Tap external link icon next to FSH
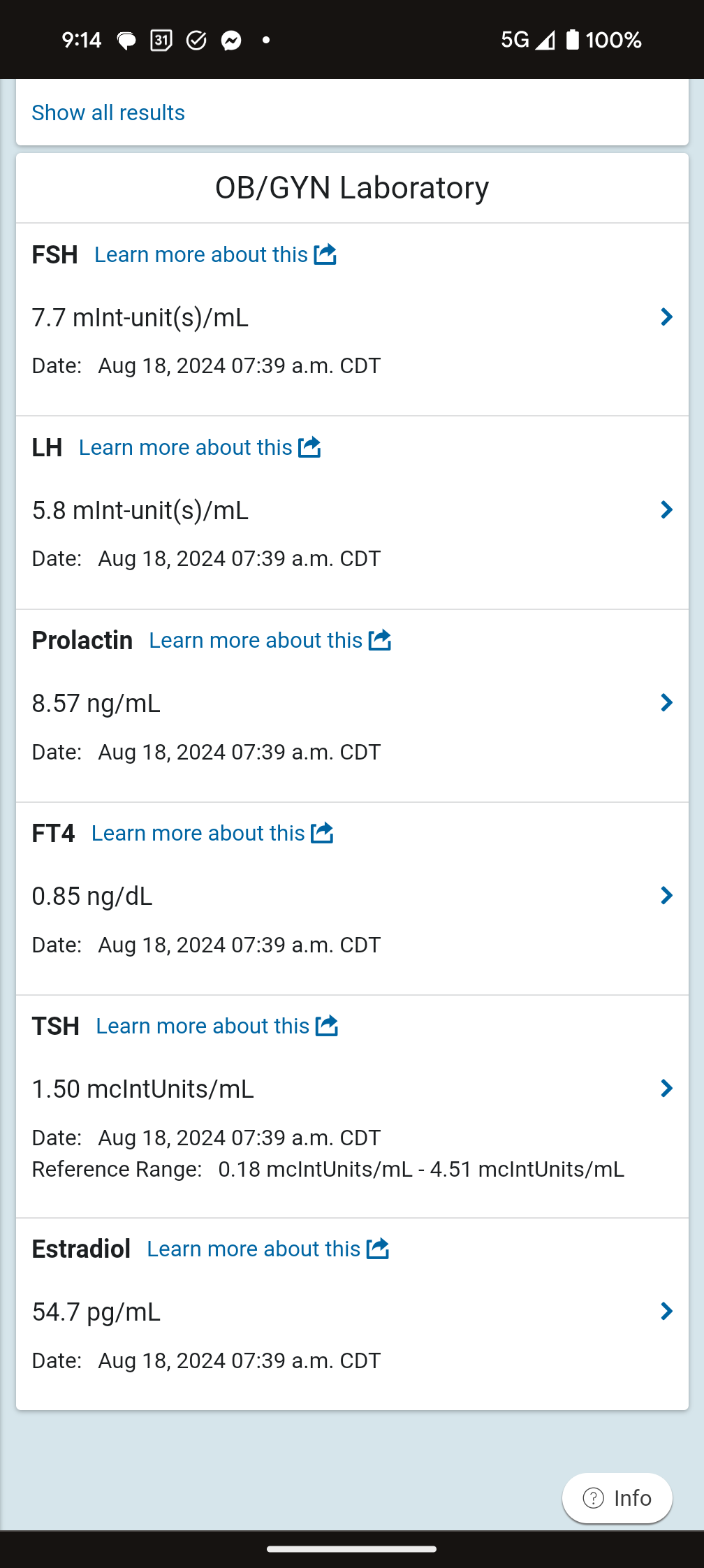Screen dimensions: 704x1568 point(325,254)
